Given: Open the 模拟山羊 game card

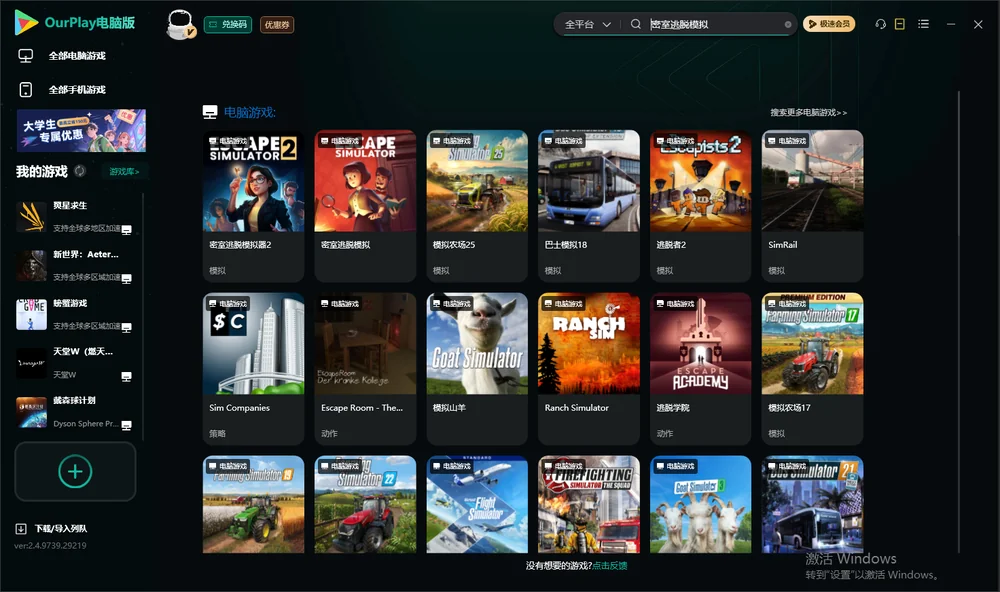Looking at the screenshot, I should click(x=477, y=368).
